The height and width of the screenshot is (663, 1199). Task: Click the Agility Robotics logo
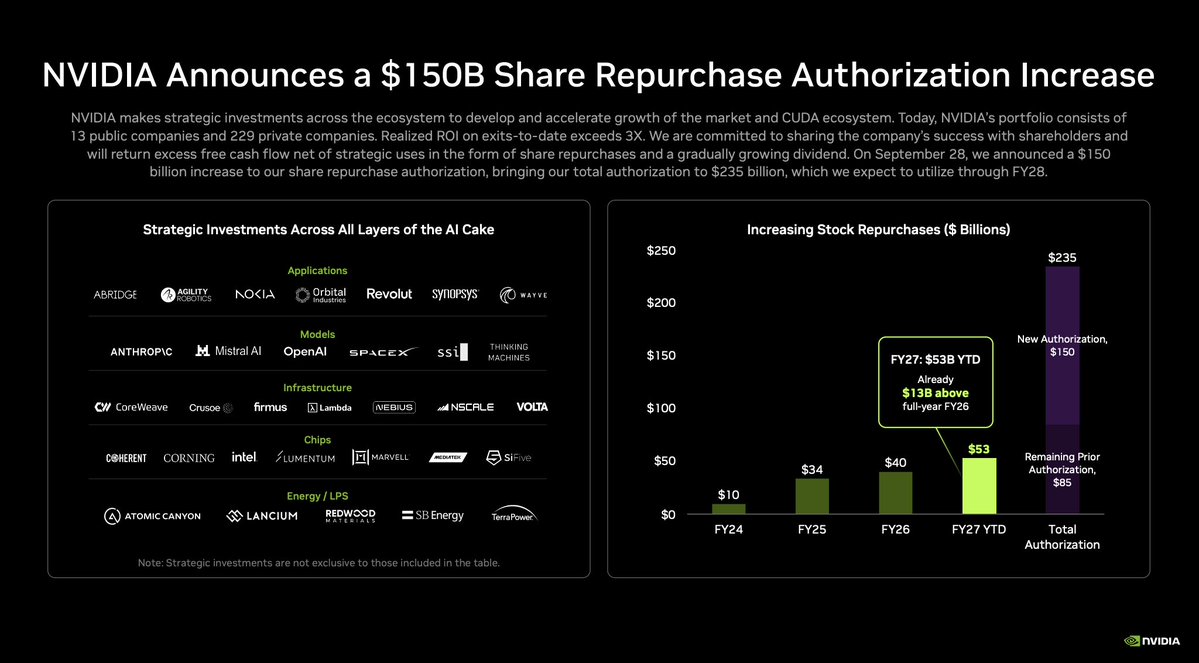click(x=186, y=294)
